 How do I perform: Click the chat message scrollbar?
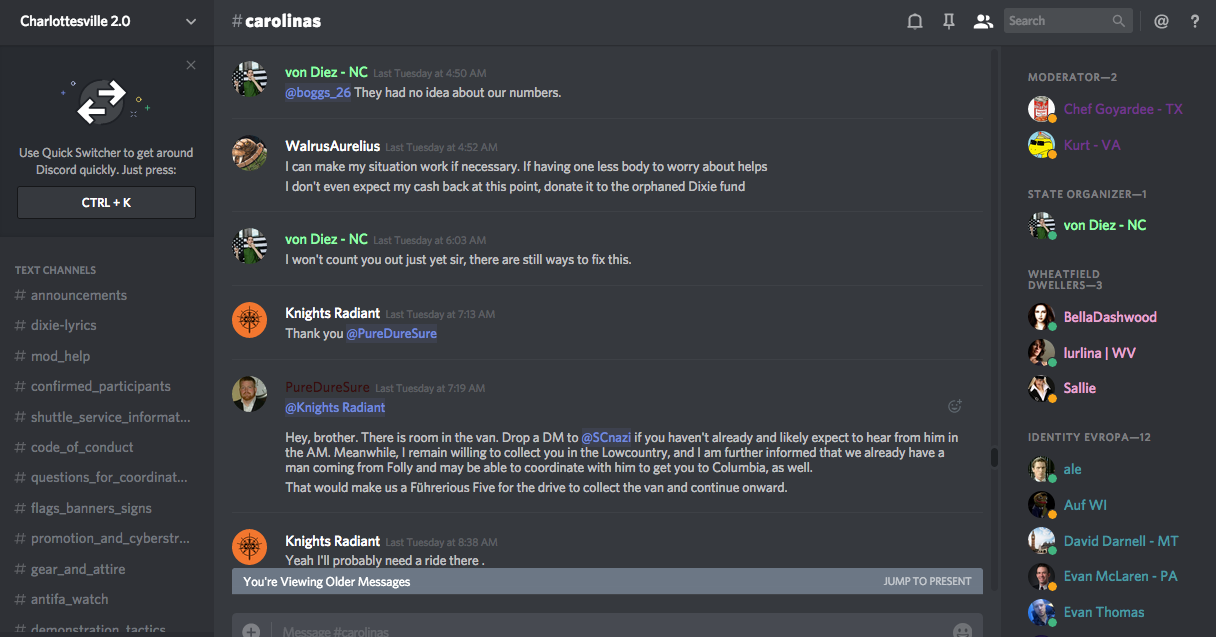tap(994, 457)
